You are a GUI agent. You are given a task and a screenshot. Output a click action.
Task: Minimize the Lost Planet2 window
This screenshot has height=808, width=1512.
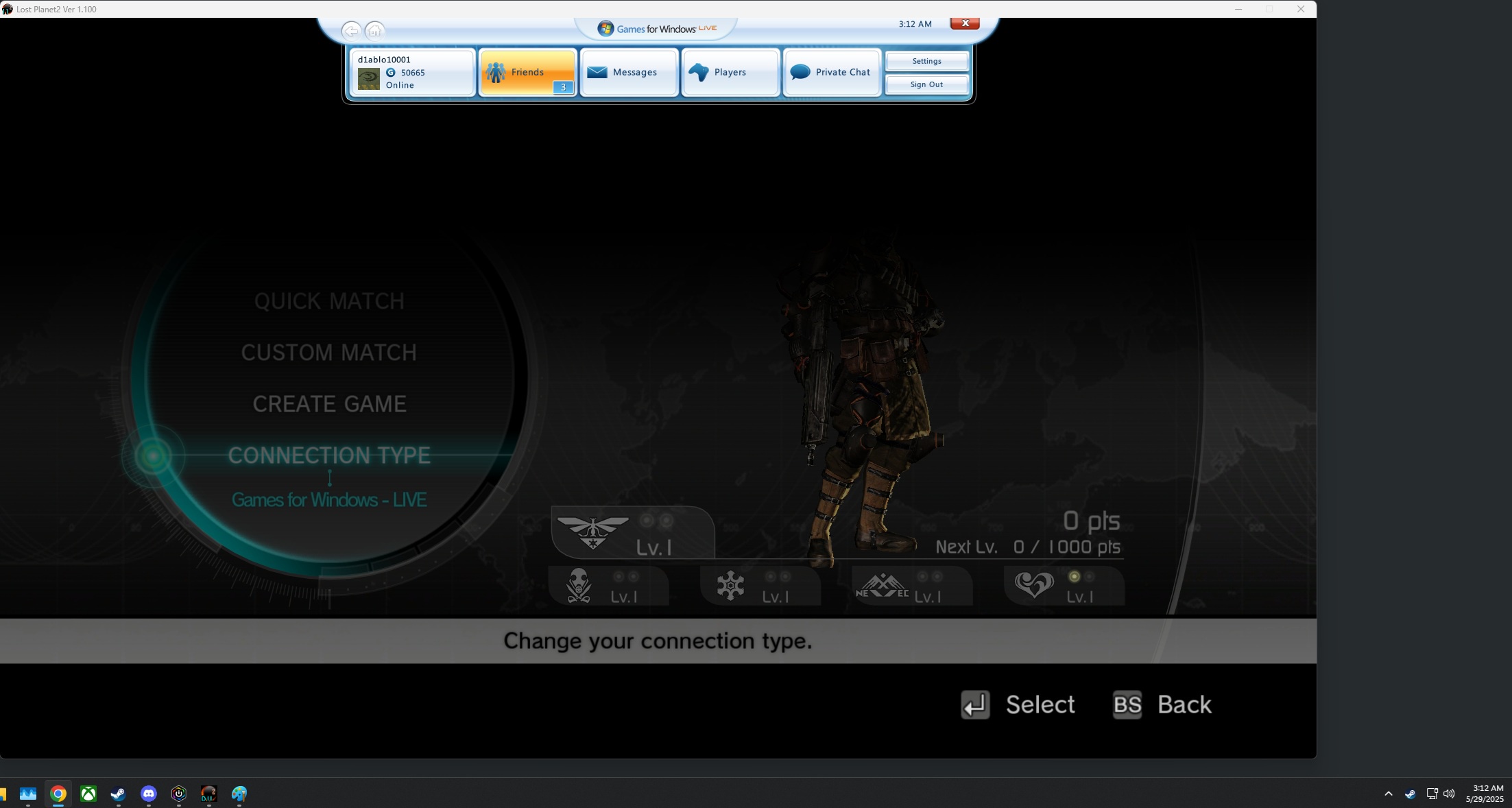pos(1238,9)
